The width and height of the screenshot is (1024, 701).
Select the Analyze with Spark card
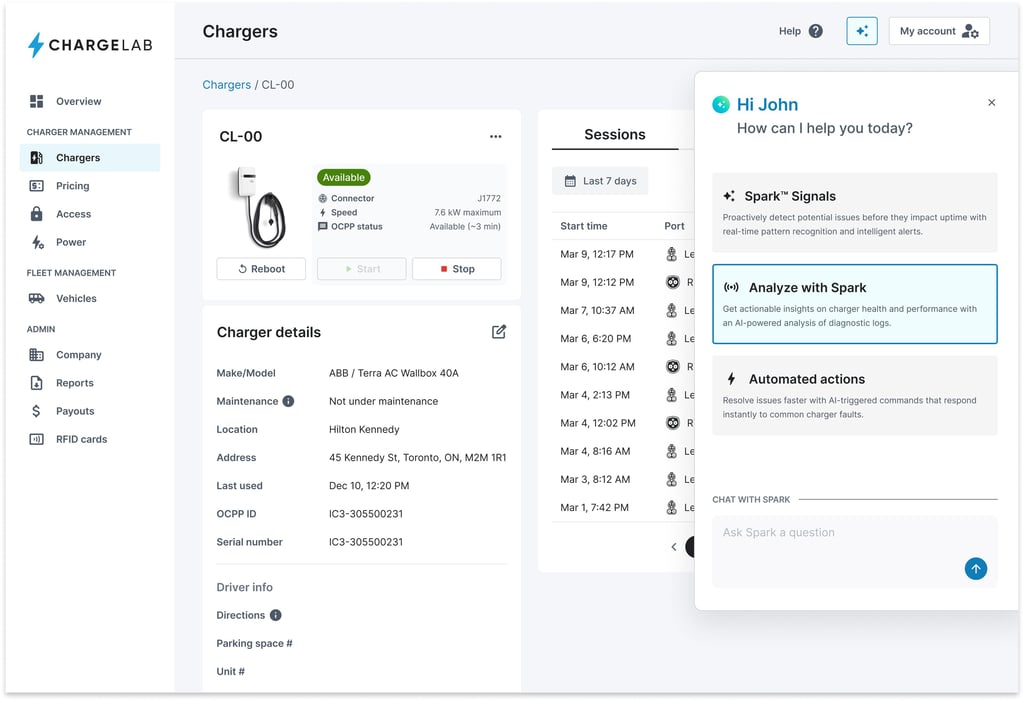[855, 304]
